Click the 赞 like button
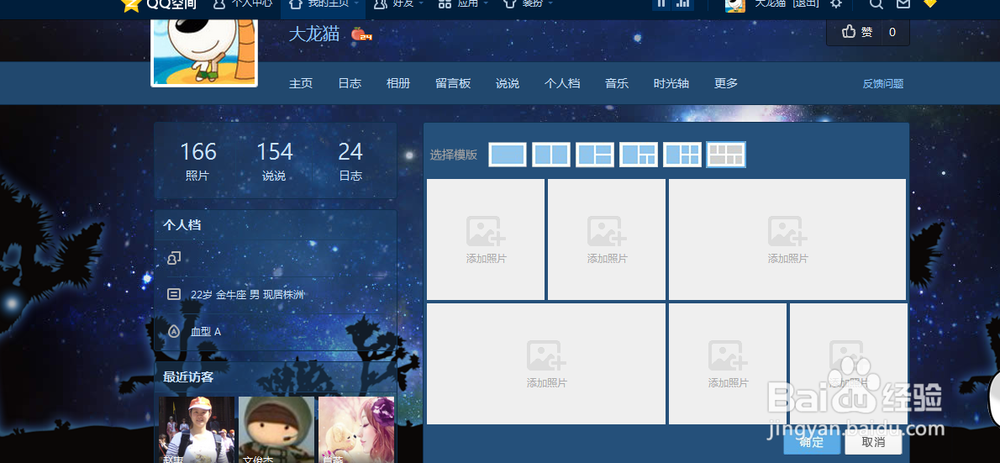Image resolution: width=1000 pixels, height=463 pixels. pyautogui.click(x=857, y=32)
